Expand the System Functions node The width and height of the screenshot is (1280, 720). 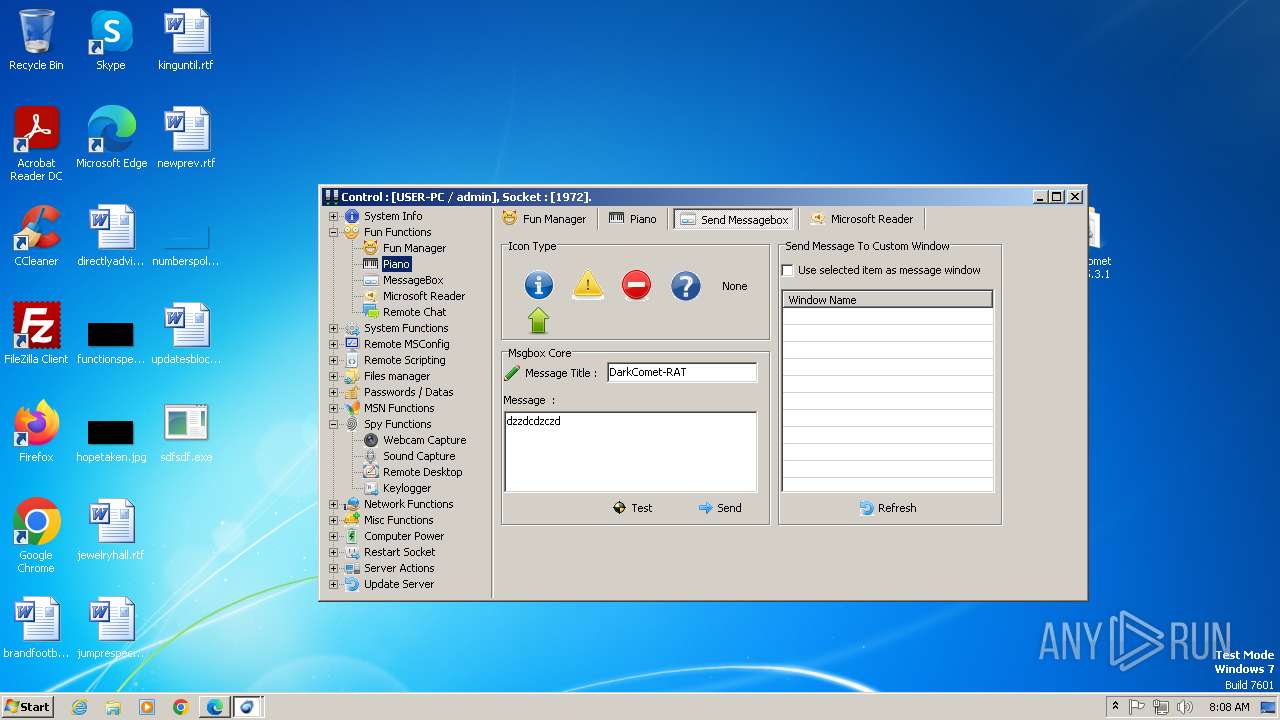point(334,328)
